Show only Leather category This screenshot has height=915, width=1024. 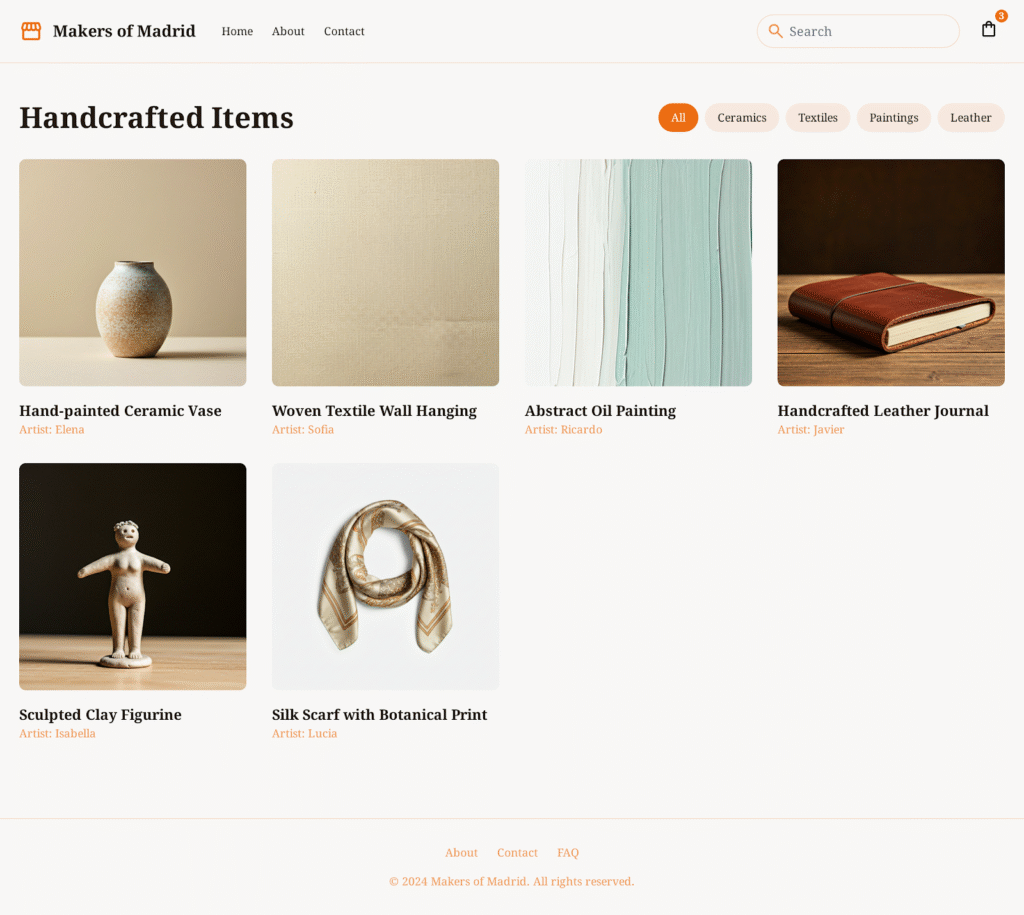(x=970, y=118)
